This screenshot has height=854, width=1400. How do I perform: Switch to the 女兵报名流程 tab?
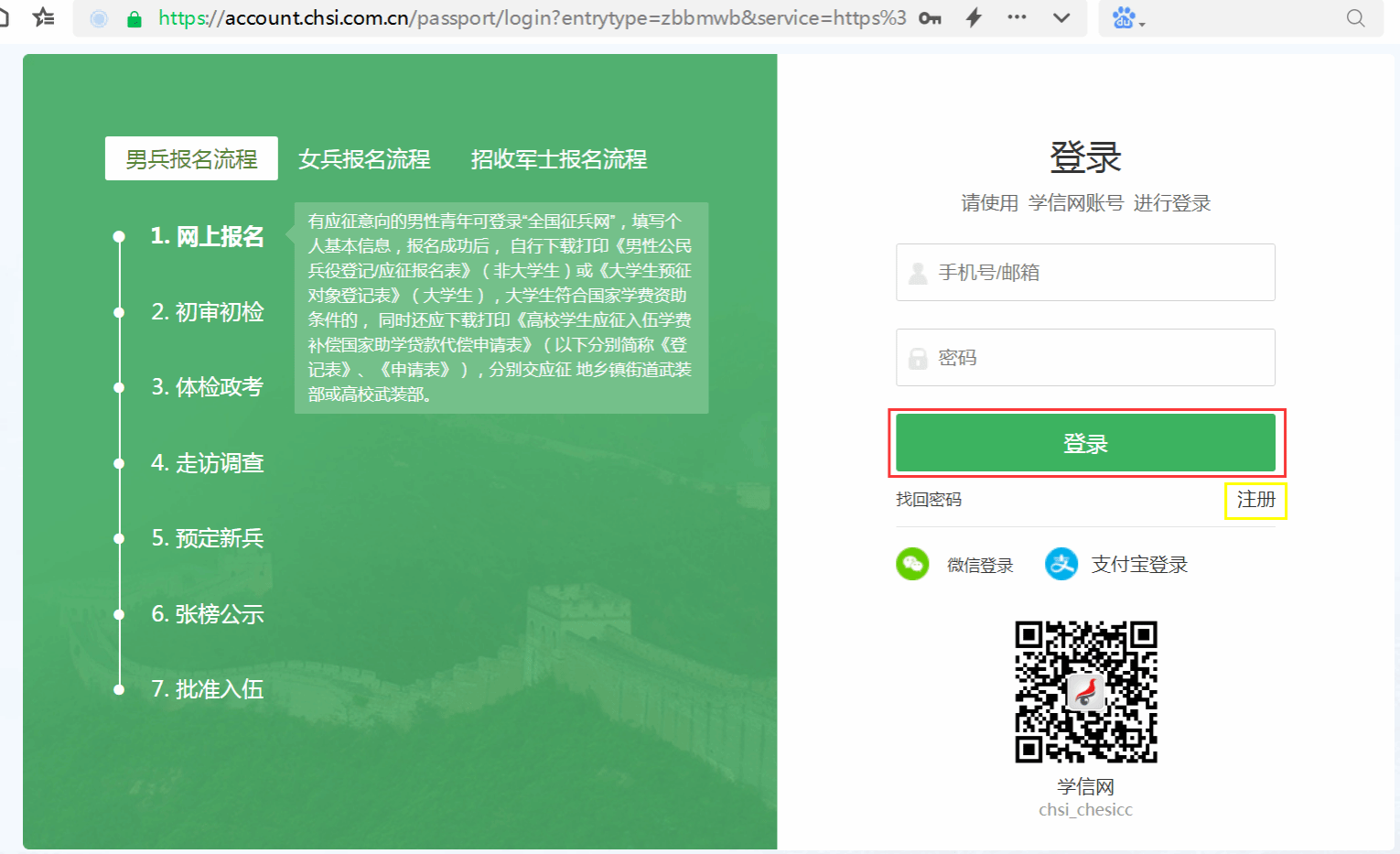click(364, 159)
